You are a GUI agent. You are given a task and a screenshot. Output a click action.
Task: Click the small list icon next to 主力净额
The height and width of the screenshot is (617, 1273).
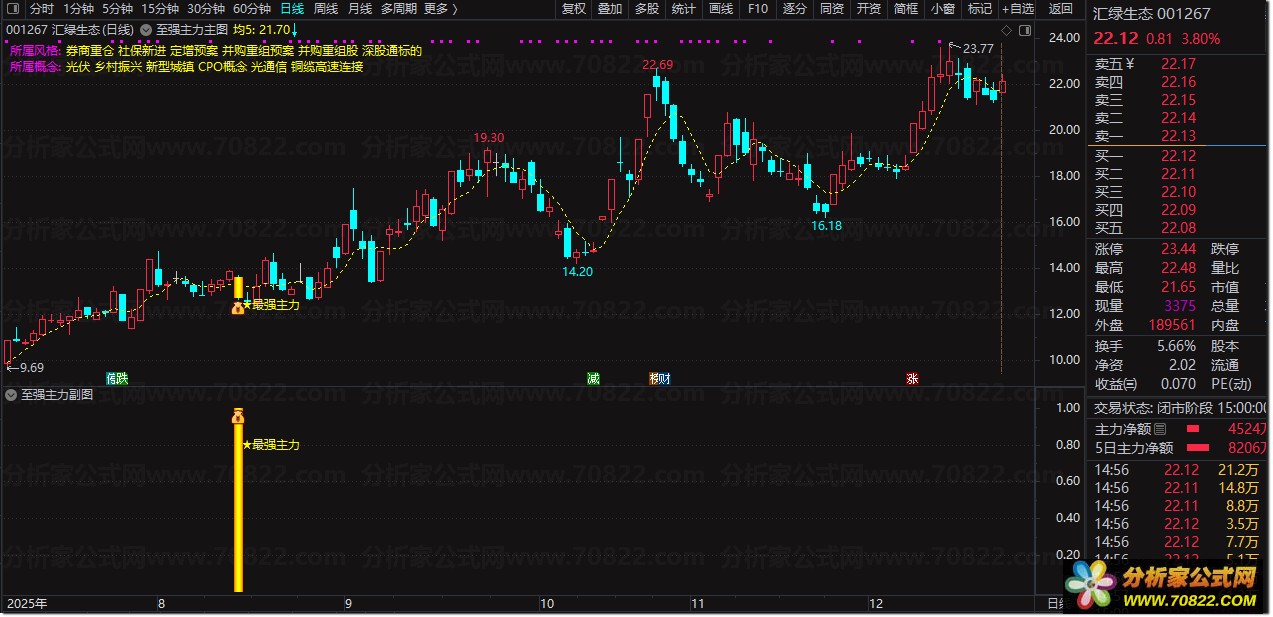tap(1160, 428)
